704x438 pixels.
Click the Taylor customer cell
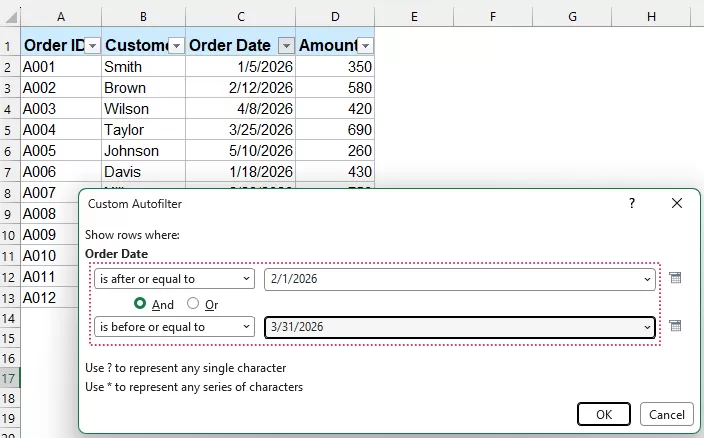[x=143, y=130]
